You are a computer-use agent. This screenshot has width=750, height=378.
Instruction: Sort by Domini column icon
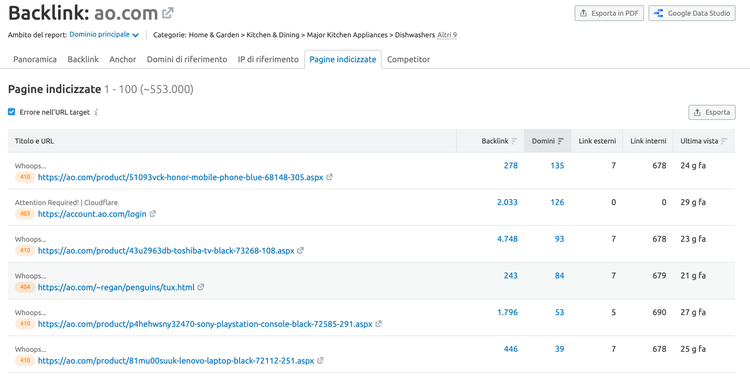tap(561, 141)
